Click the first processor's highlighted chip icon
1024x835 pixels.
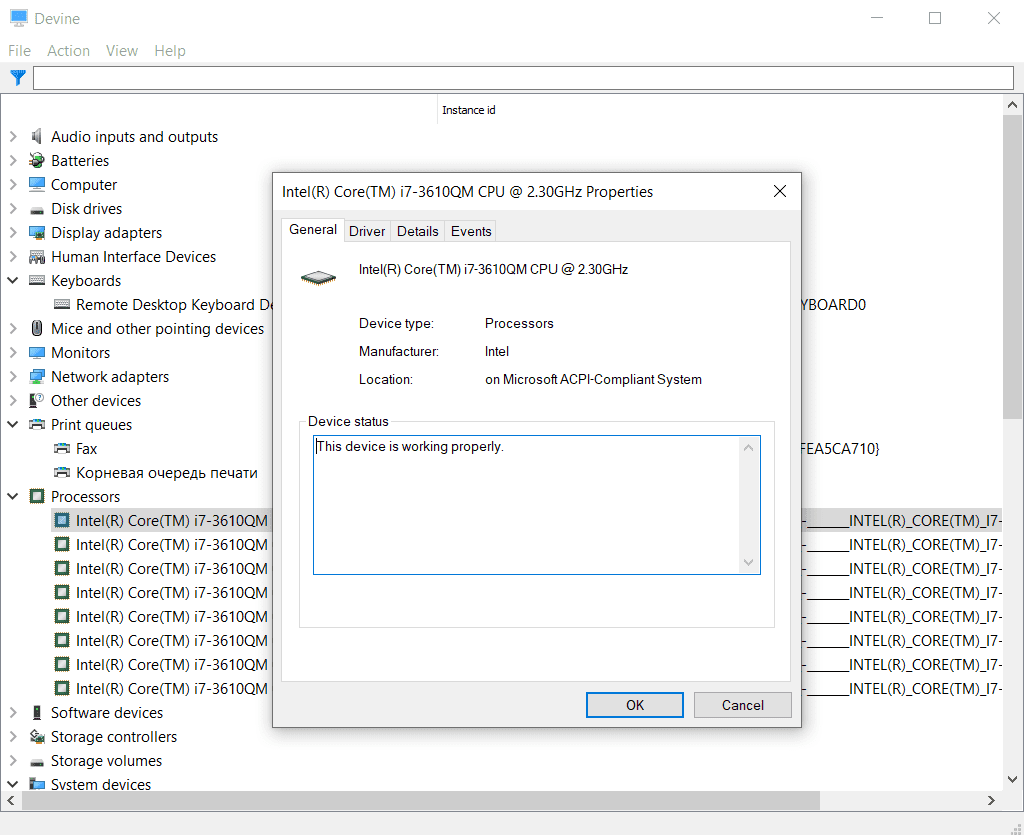point(61,520)
